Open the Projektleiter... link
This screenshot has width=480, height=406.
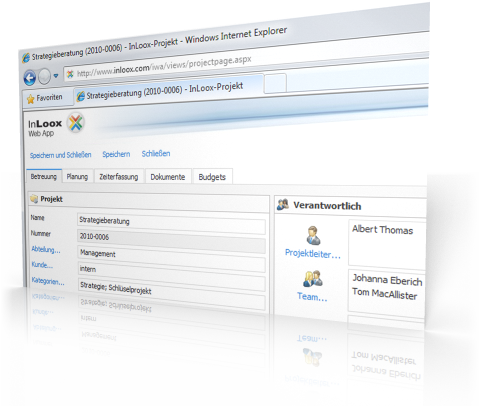click(x=313, y=253)
